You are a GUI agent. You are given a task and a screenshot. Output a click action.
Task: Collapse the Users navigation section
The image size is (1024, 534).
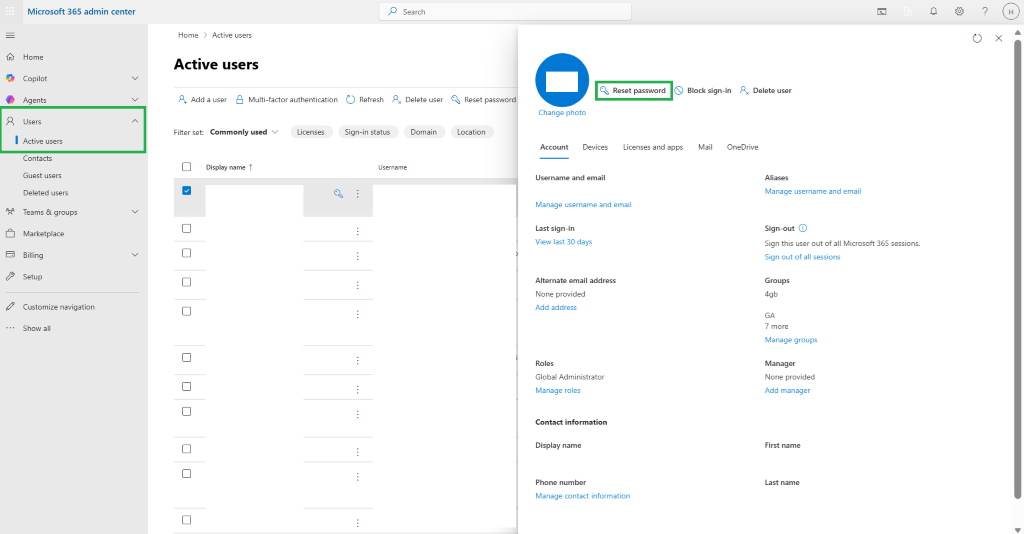135,121
